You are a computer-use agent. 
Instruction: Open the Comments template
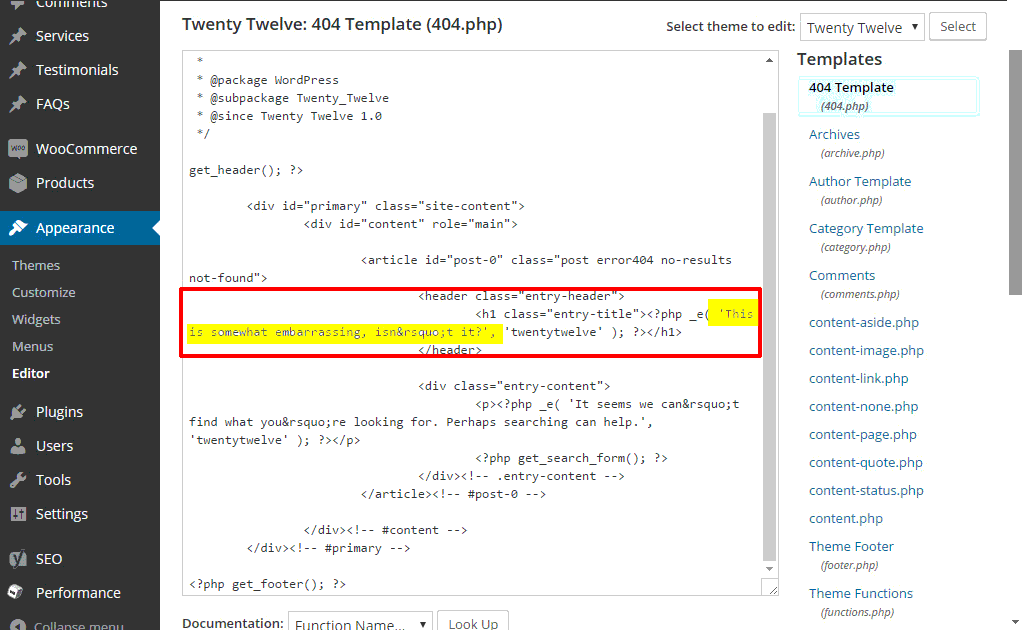[x=842, y=276]
